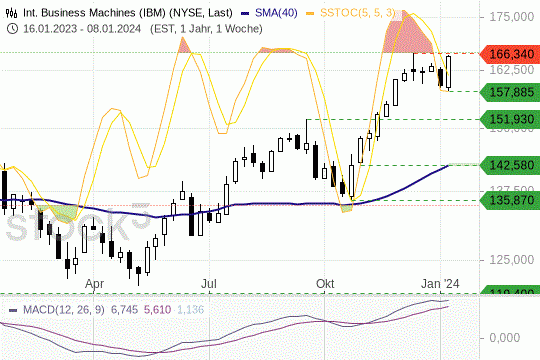Select the SSTOC(5, 5, 3) indicator label

click(x=357, y=13)
